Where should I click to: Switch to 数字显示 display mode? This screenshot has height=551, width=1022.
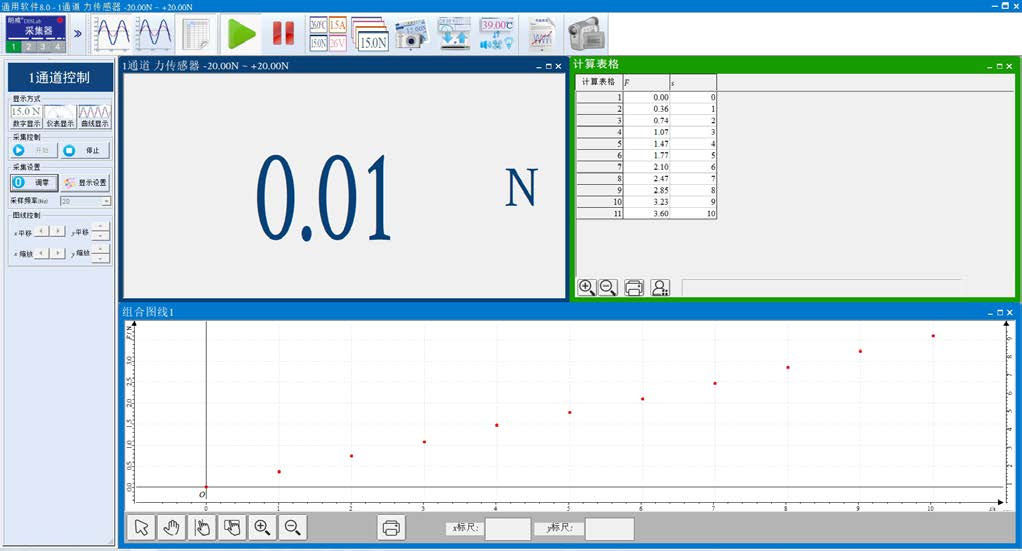coord(27,117)
